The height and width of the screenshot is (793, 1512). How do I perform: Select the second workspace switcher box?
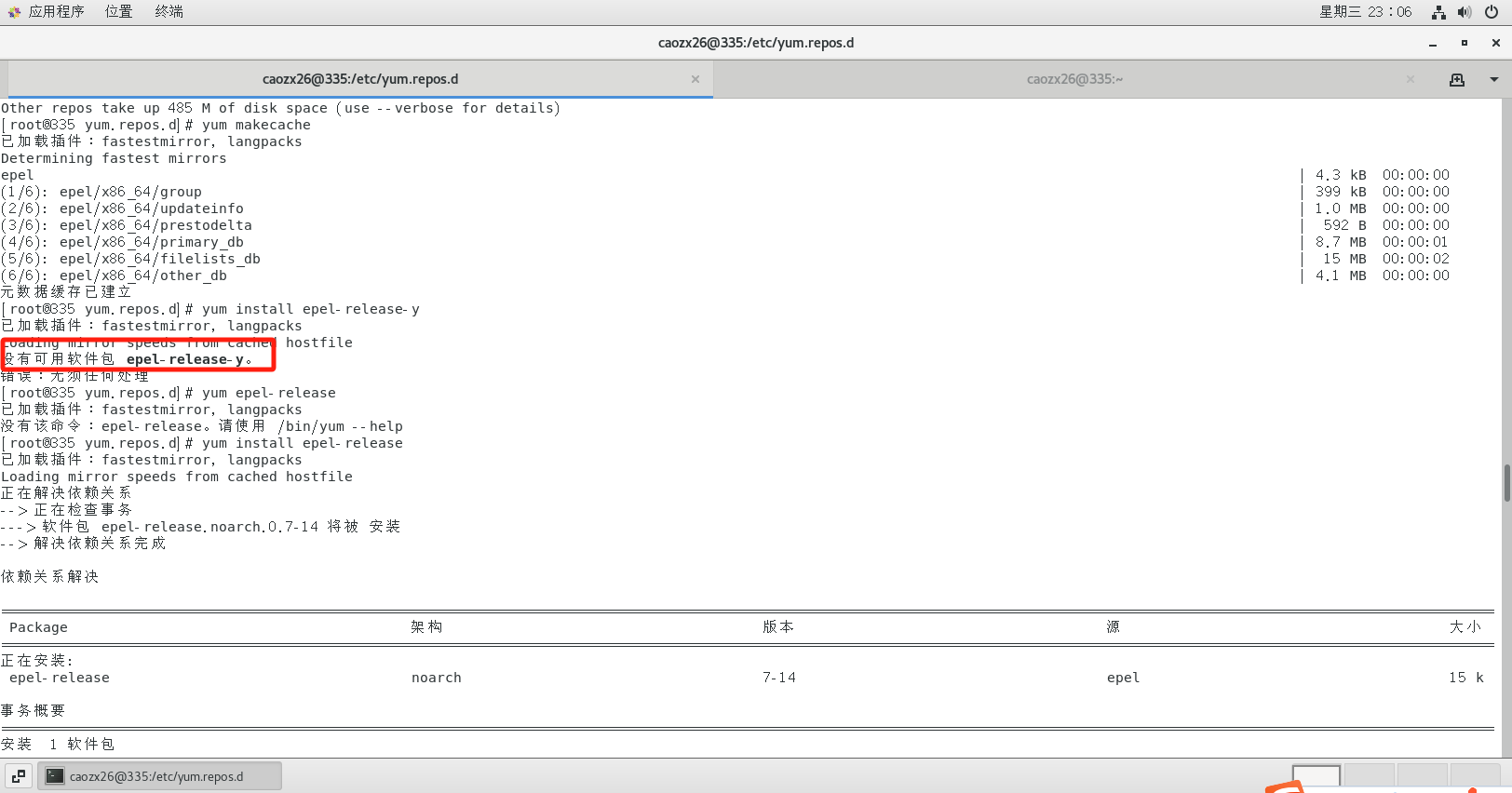(1370, 778)
